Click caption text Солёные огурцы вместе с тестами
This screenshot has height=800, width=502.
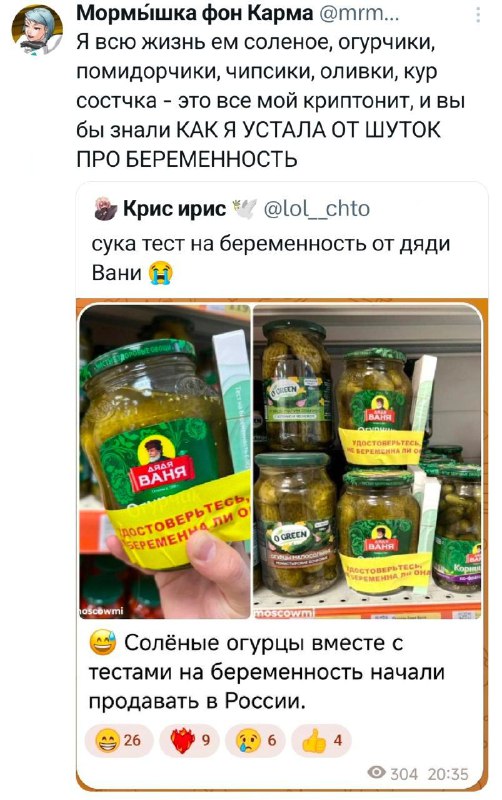pos(266,672)
